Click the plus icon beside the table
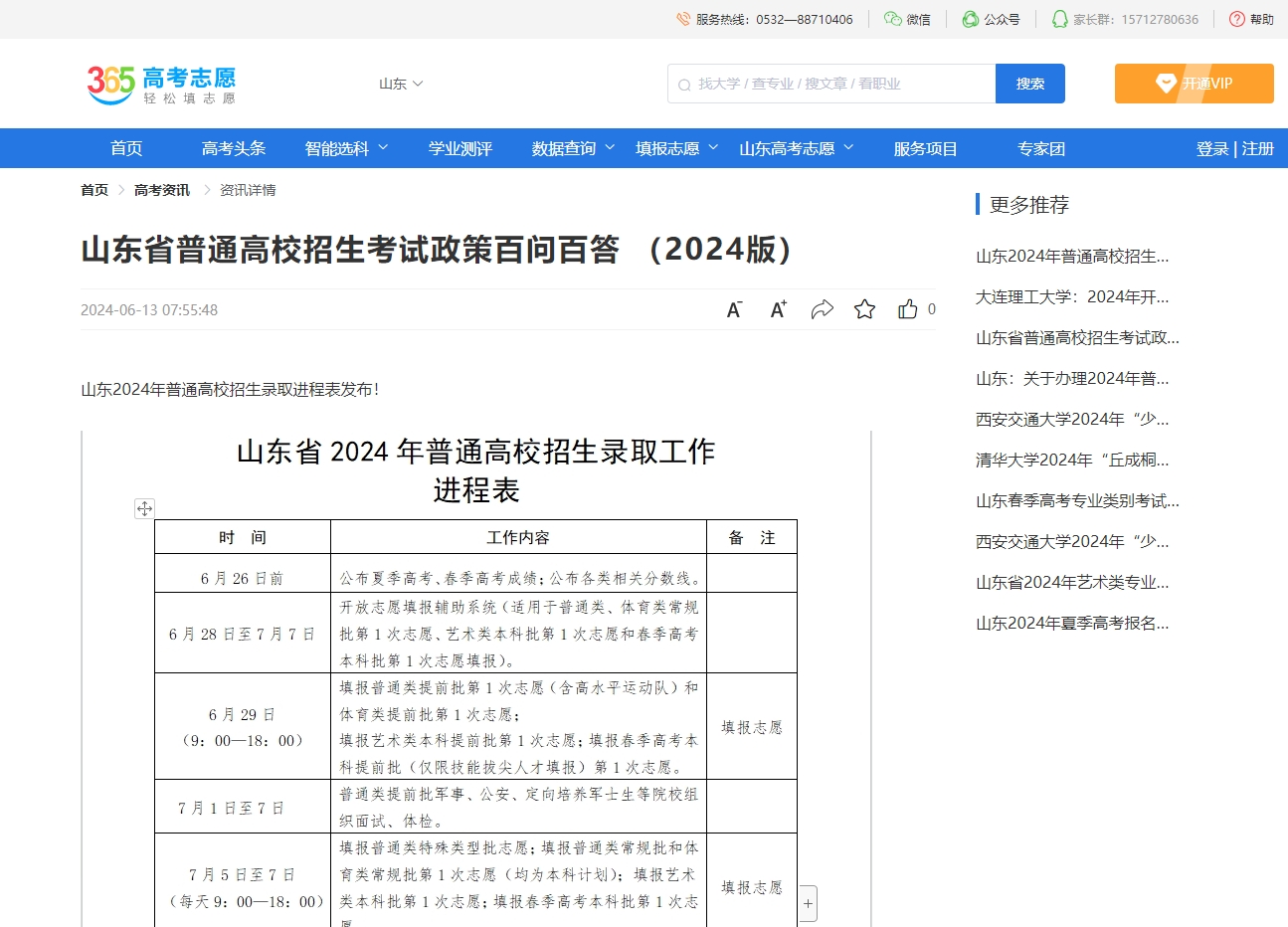The image size is (1288, 927). [x=808, y=903]
